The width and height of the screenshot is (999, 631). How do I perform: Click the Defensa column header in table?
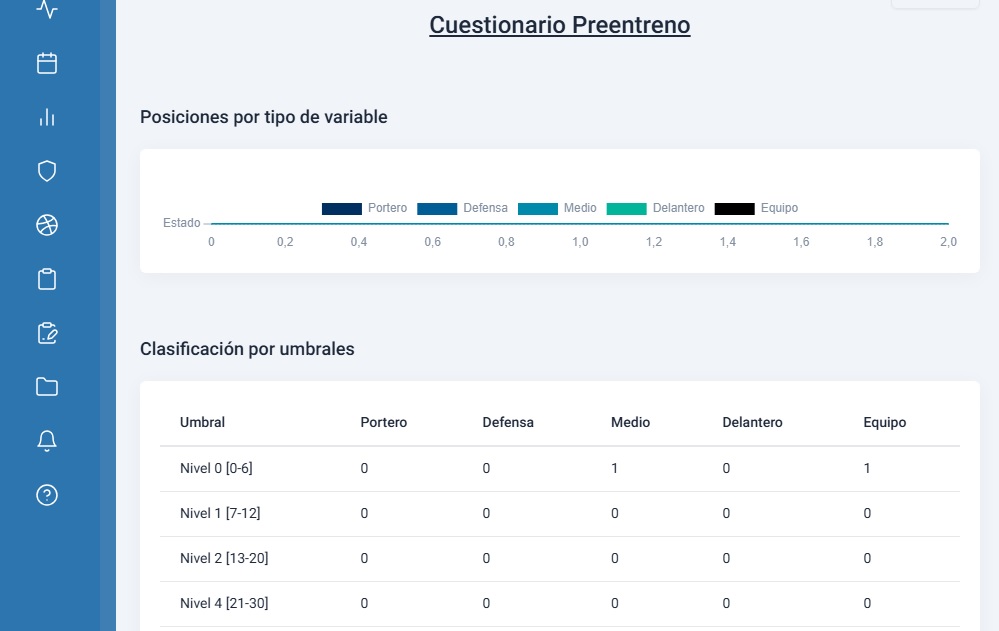pos(508,422)
